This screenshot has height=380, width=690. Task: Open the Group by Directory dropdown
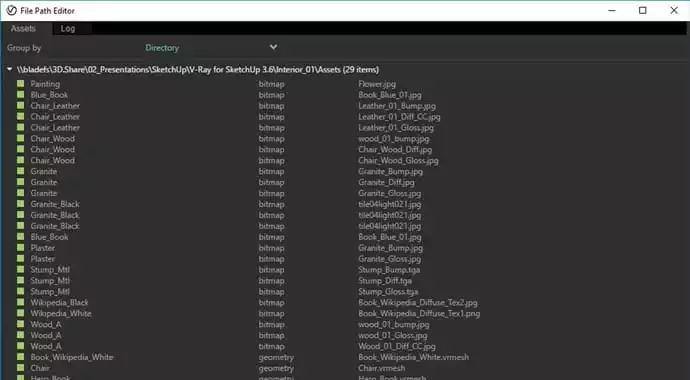point(211,48)
